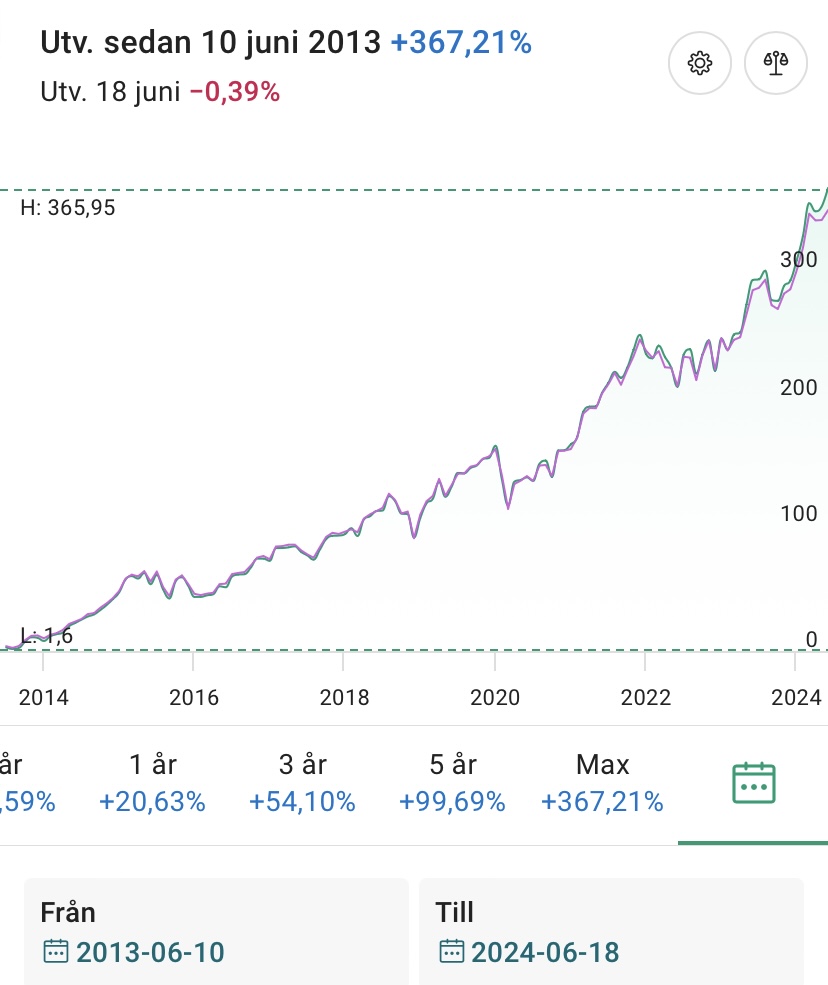The height and width of the screenshot is (985, 828).
Task: Click the 2014 label on time axis
Action: 44,697
